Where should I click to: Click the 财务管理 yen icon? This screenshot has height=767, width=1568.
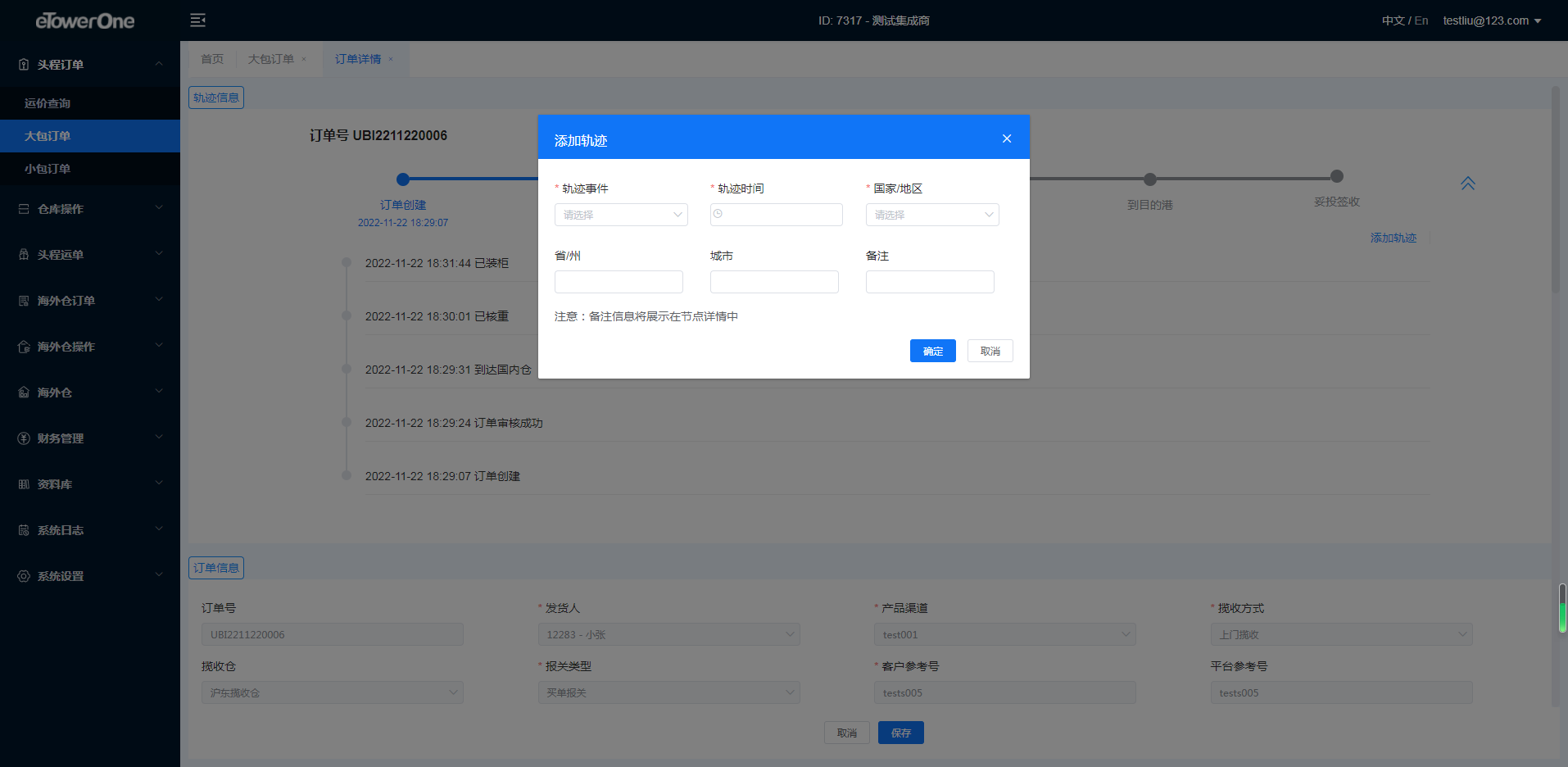[24, 438]
